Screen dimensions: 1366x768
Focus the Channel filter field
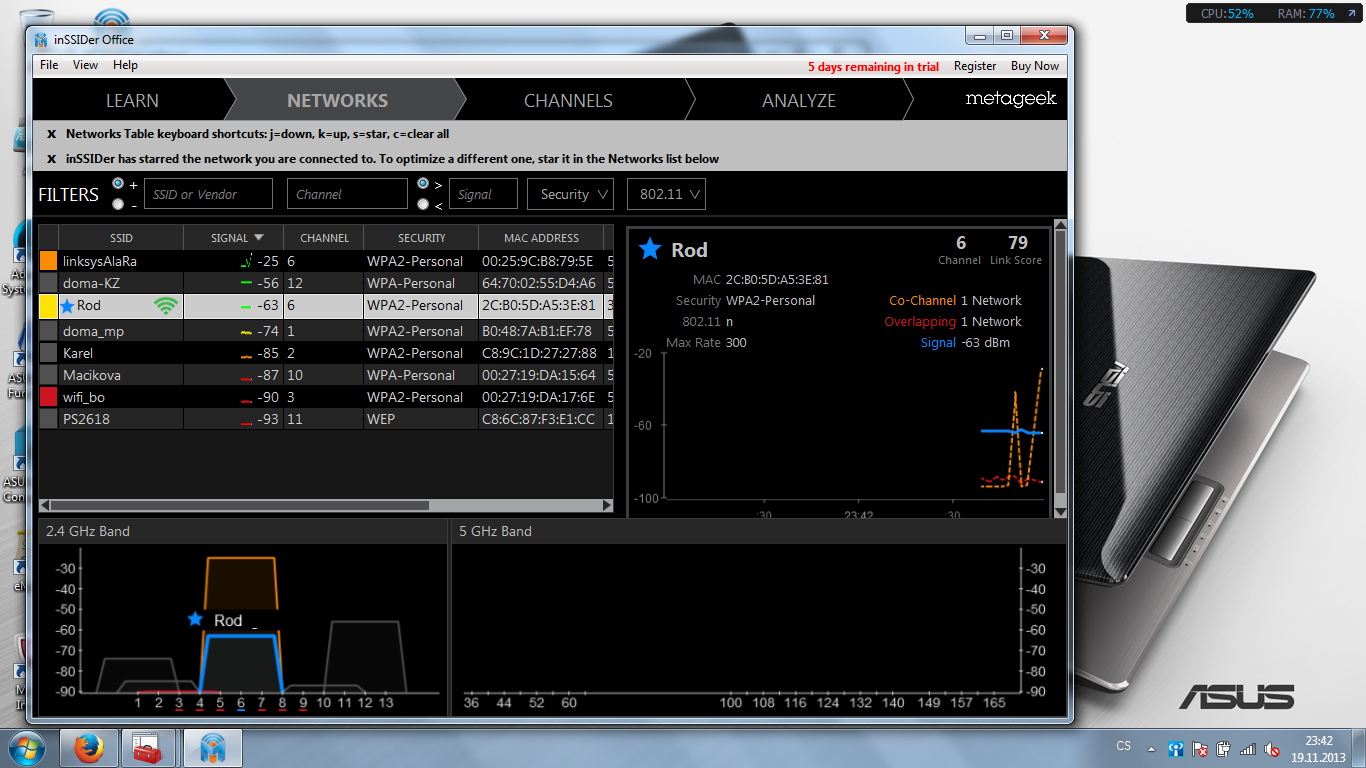click(x=347, y=194)
